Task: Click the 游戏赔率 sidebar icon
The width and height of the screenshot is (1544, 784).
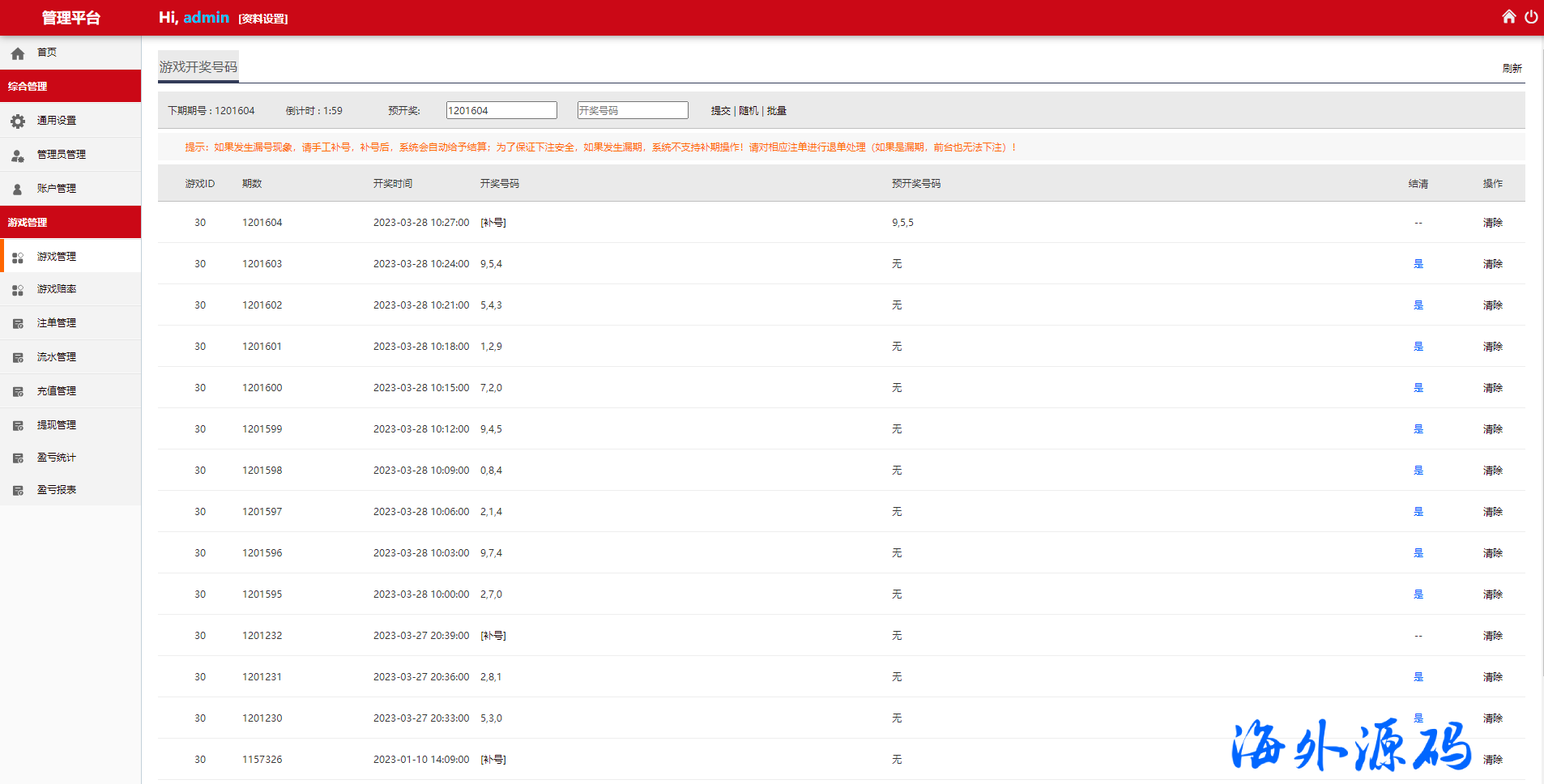Action: (18, 290)
